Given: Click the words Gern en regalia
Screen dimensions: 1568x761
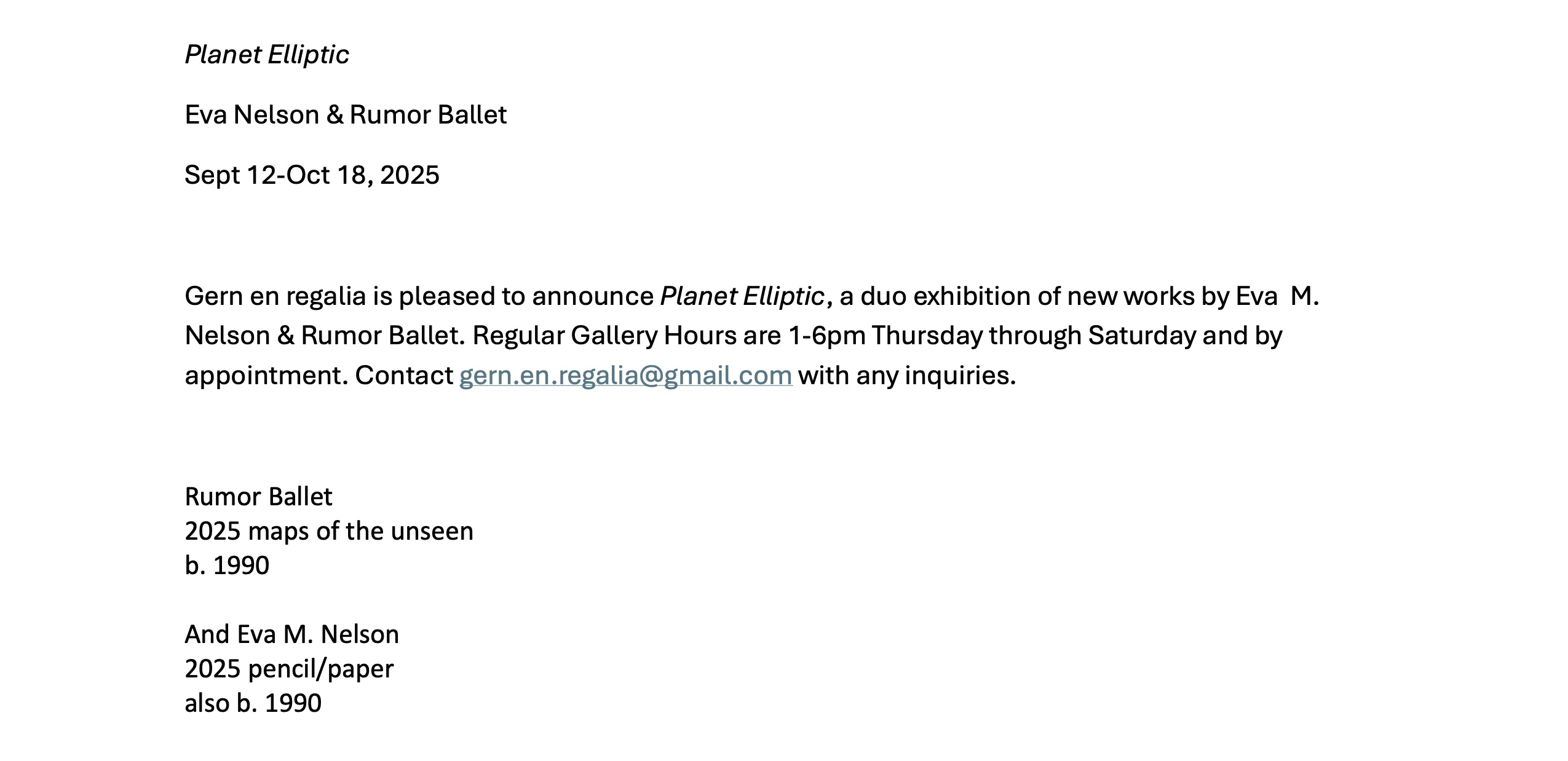Looking at the screenshot, I should point(275,296).
